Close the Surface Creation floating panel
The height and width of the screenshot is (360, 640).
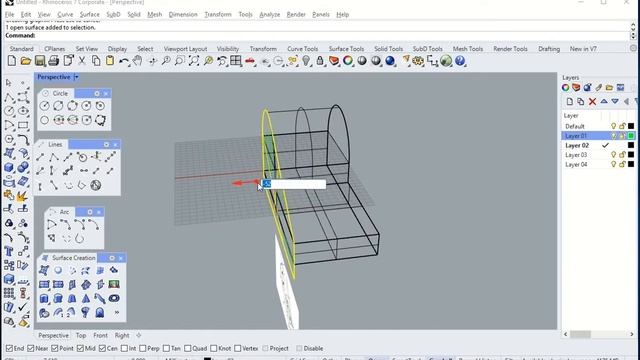coord(121,258)
